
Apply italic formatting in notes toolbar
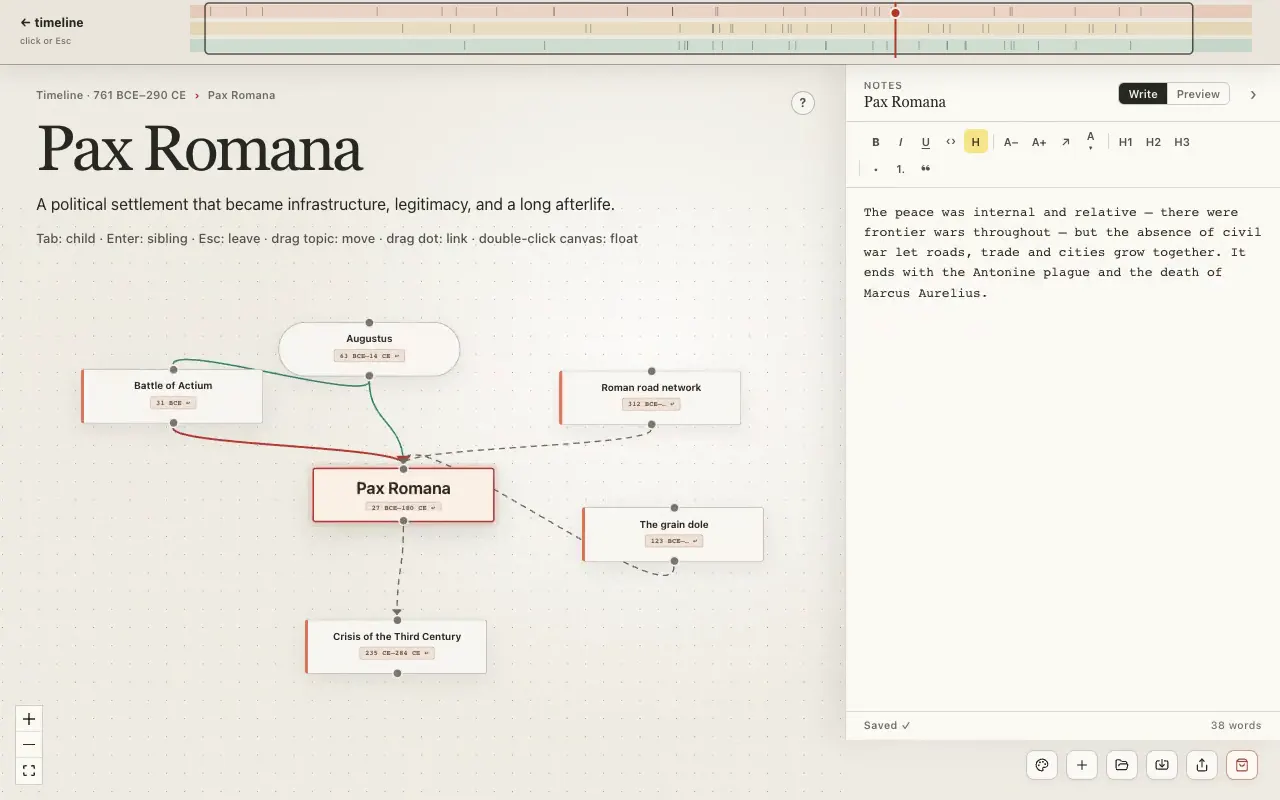tap(900, 142)
